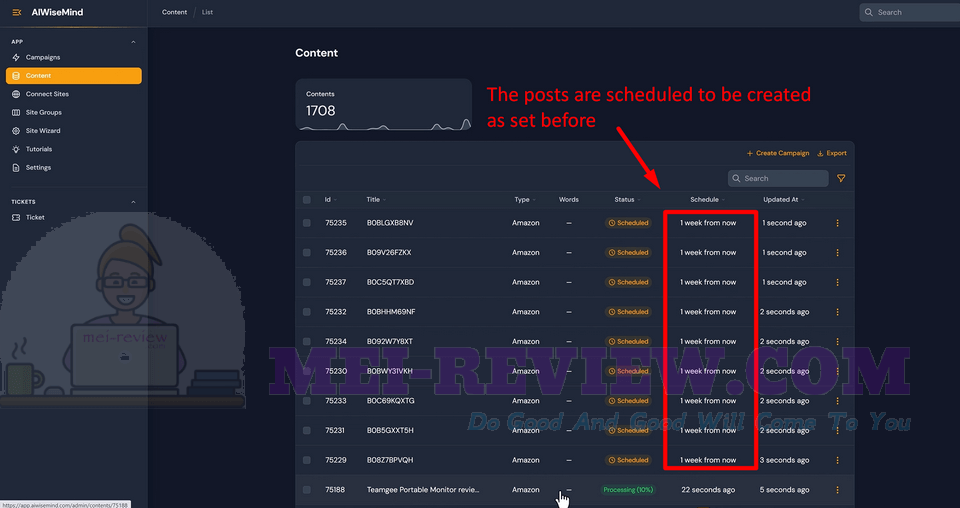Sort by Title column
The image size is (960, 508).
click(376, 200)
